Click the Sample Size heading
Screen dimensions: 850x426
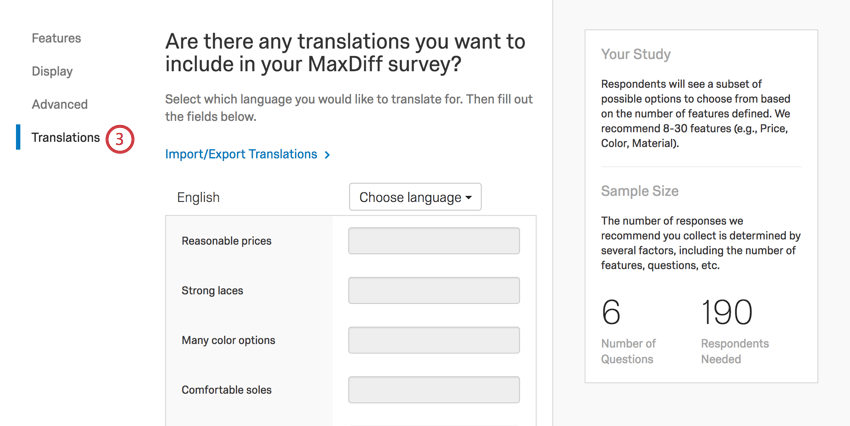(639, 191)
